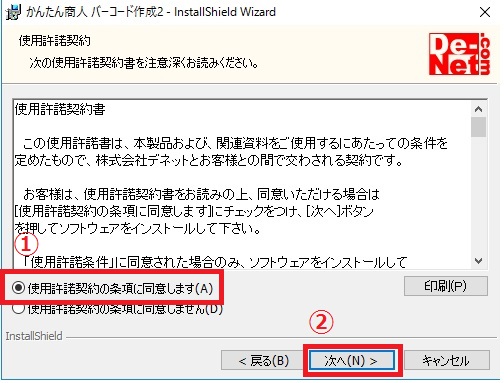Click the De-Net.com logo

[x=459, y=54]
